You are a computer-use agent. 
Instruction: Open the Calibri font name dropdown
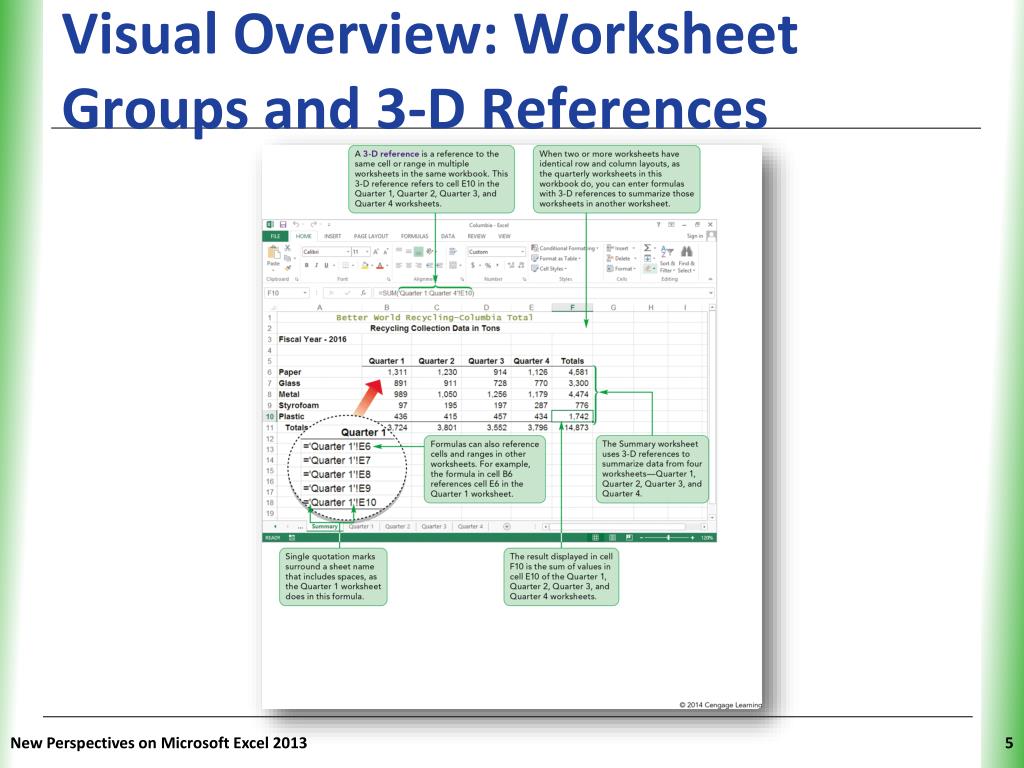(x=349, y=251)
